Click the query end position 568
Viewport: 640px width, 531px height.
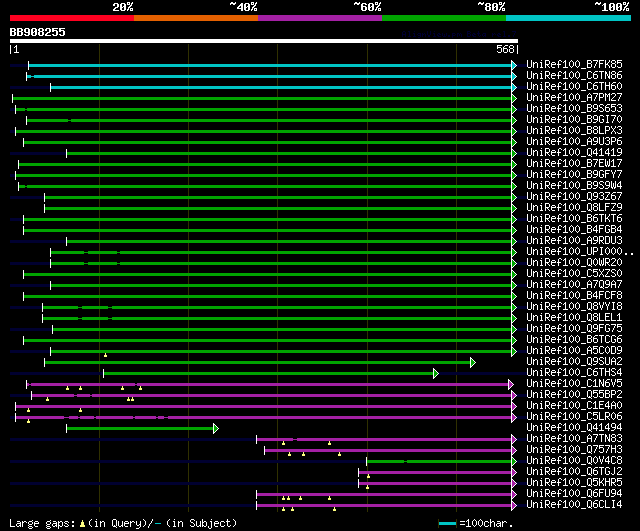click(x=505, y=49)
